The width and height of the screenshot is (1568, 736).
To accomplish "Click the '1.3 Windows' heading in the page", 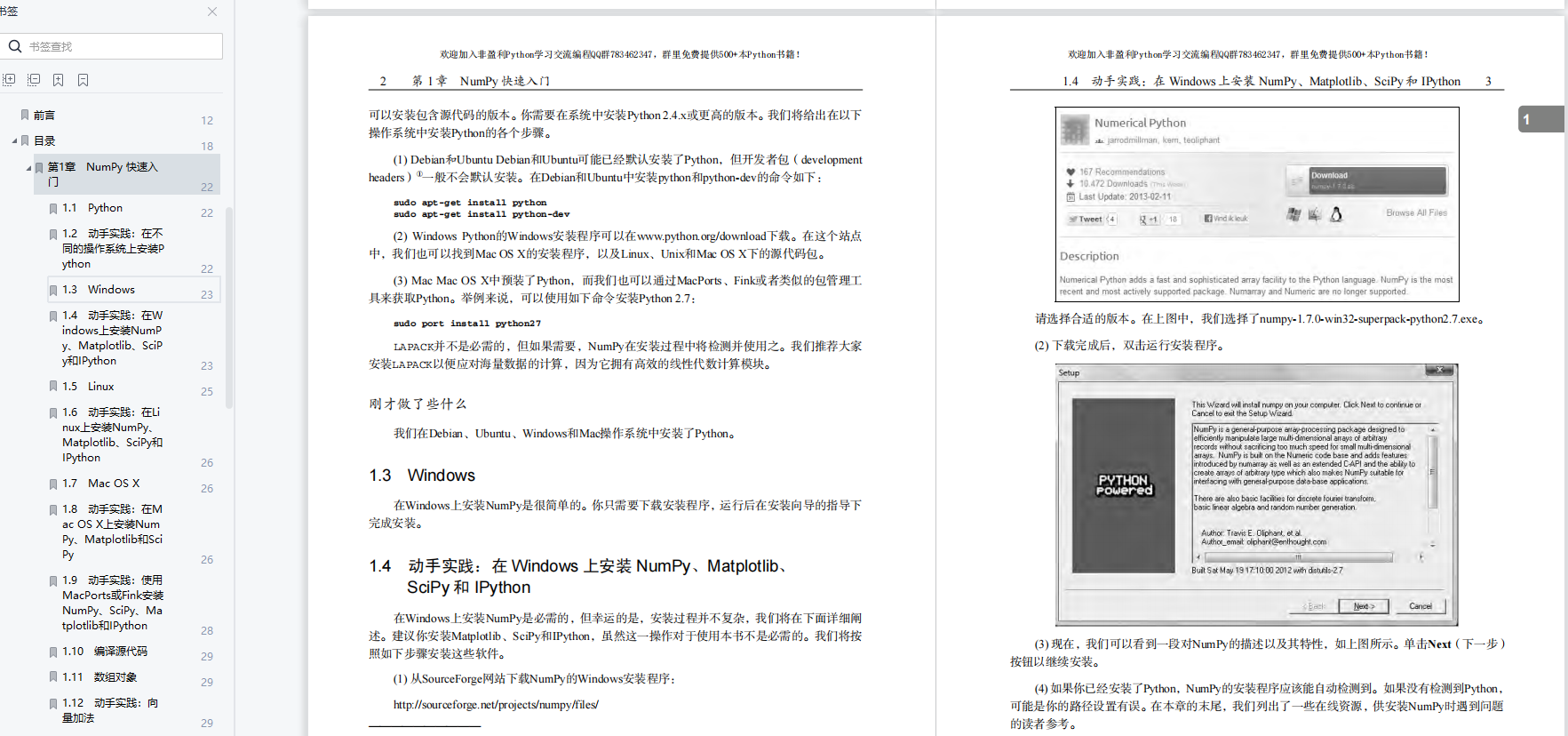I will click(422, 476).
